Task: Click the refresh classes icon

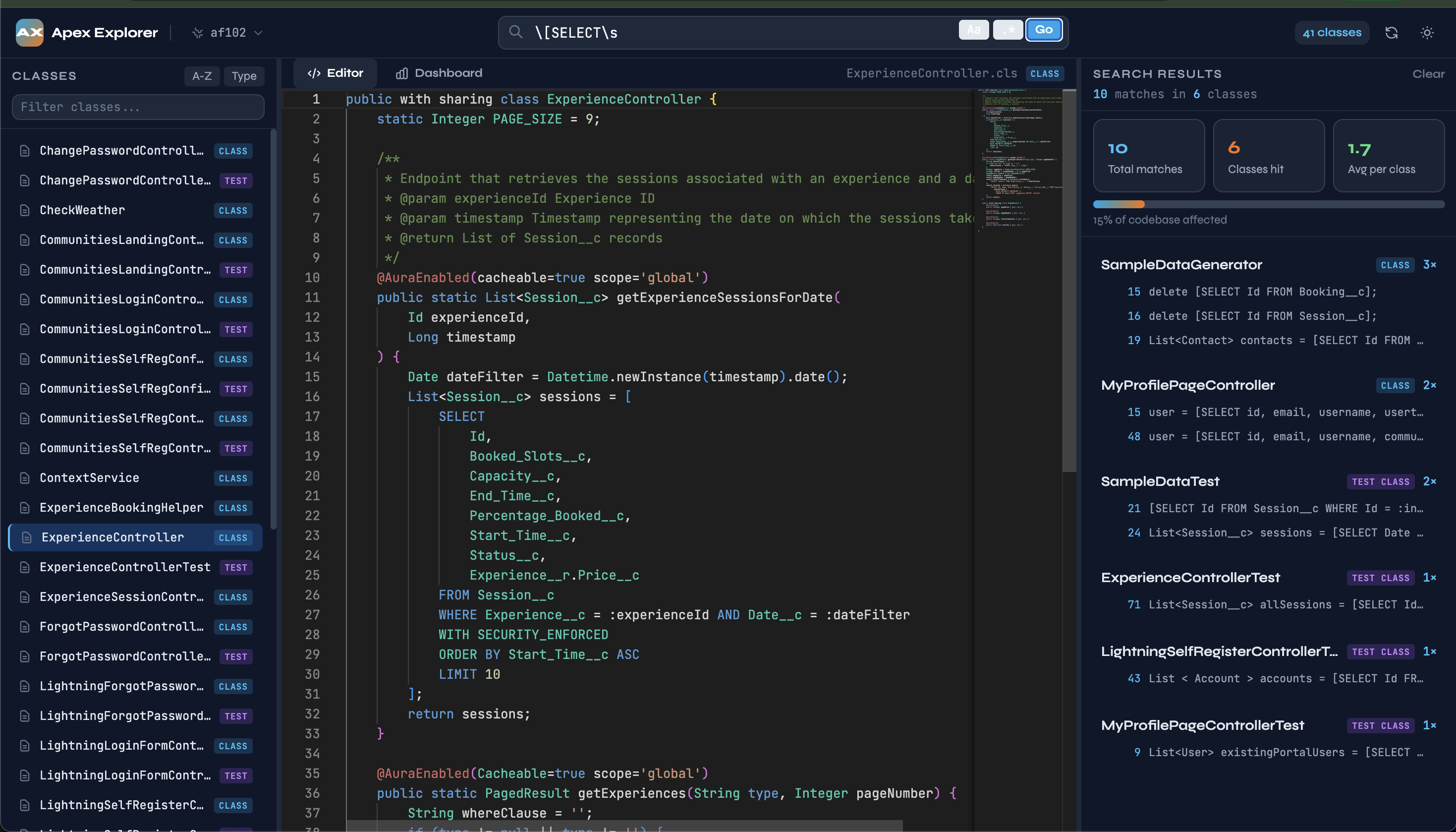Action: click(x=1392, y=33)
